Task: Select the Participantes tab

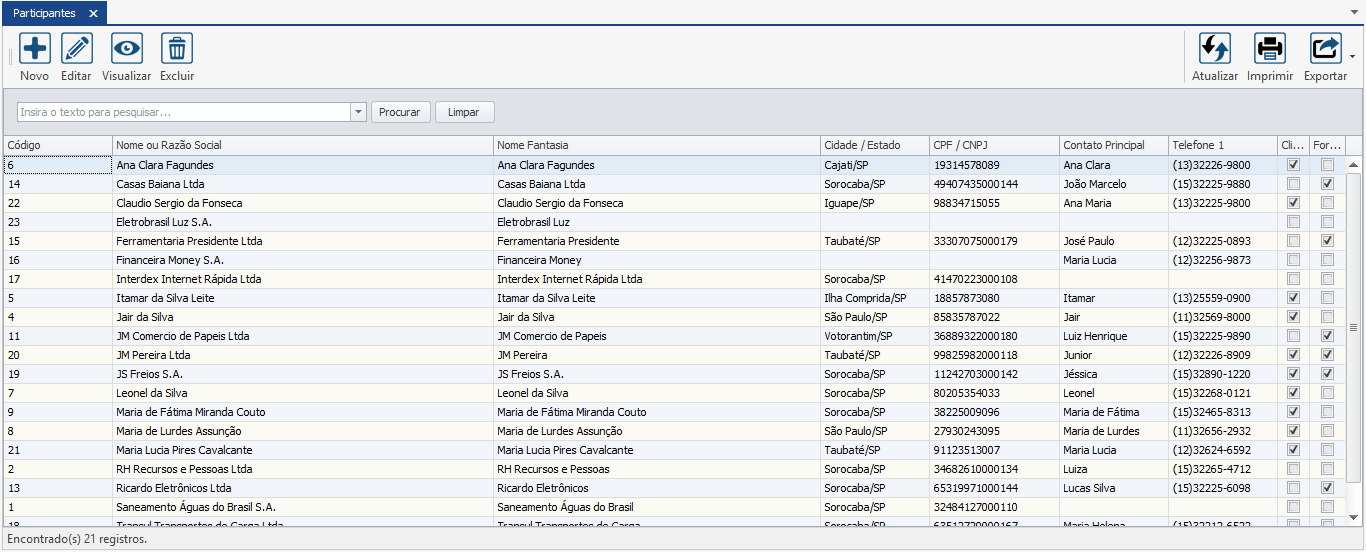Action: (44, 13)
